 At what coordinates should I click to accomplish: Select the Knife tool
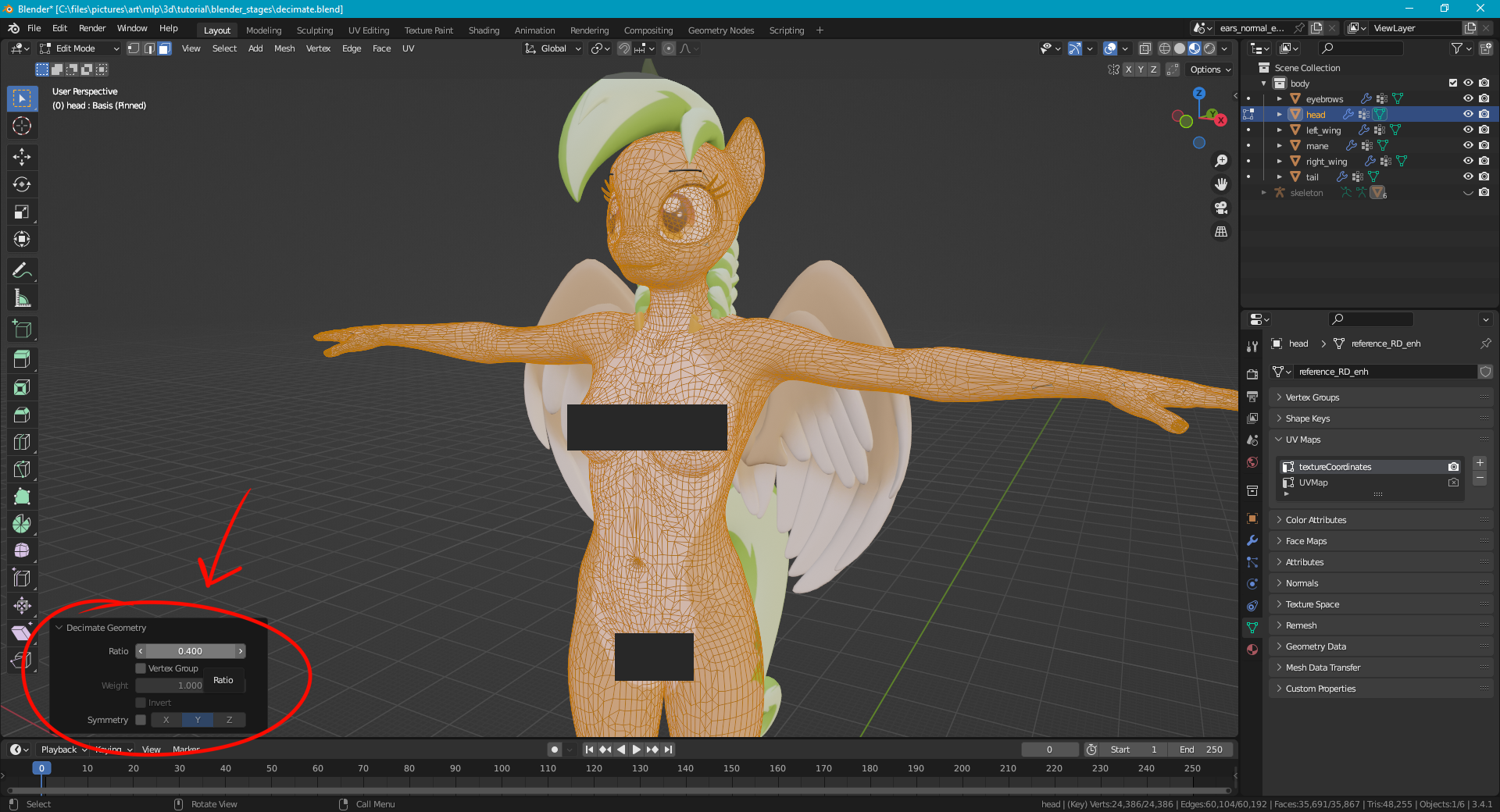pos(22,469)
